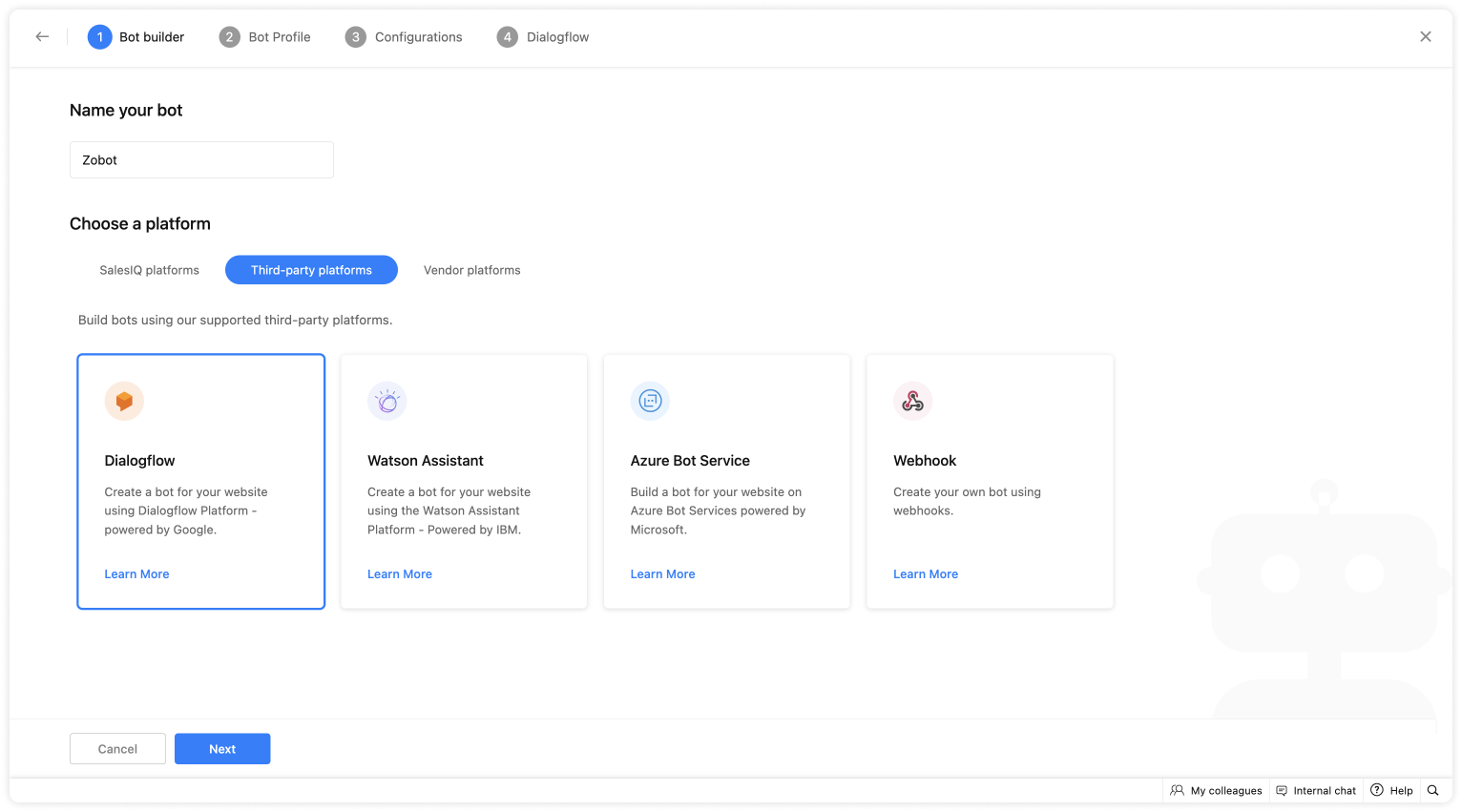The width and height of the screenshot is (1462, 812).
Task: Click 'powered by Google' description text
Action: click(x=160, y=530)
